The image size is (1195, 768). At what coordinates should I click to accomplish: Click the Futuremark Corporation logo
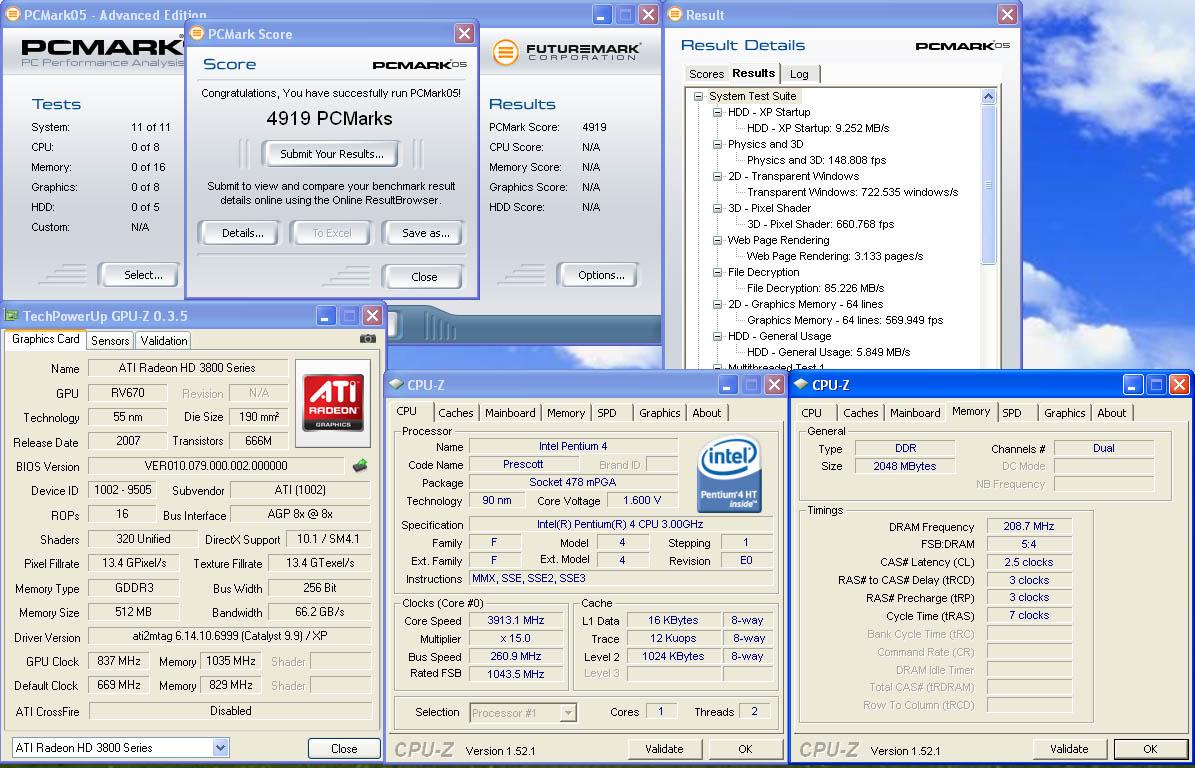[x=566, y=53]
